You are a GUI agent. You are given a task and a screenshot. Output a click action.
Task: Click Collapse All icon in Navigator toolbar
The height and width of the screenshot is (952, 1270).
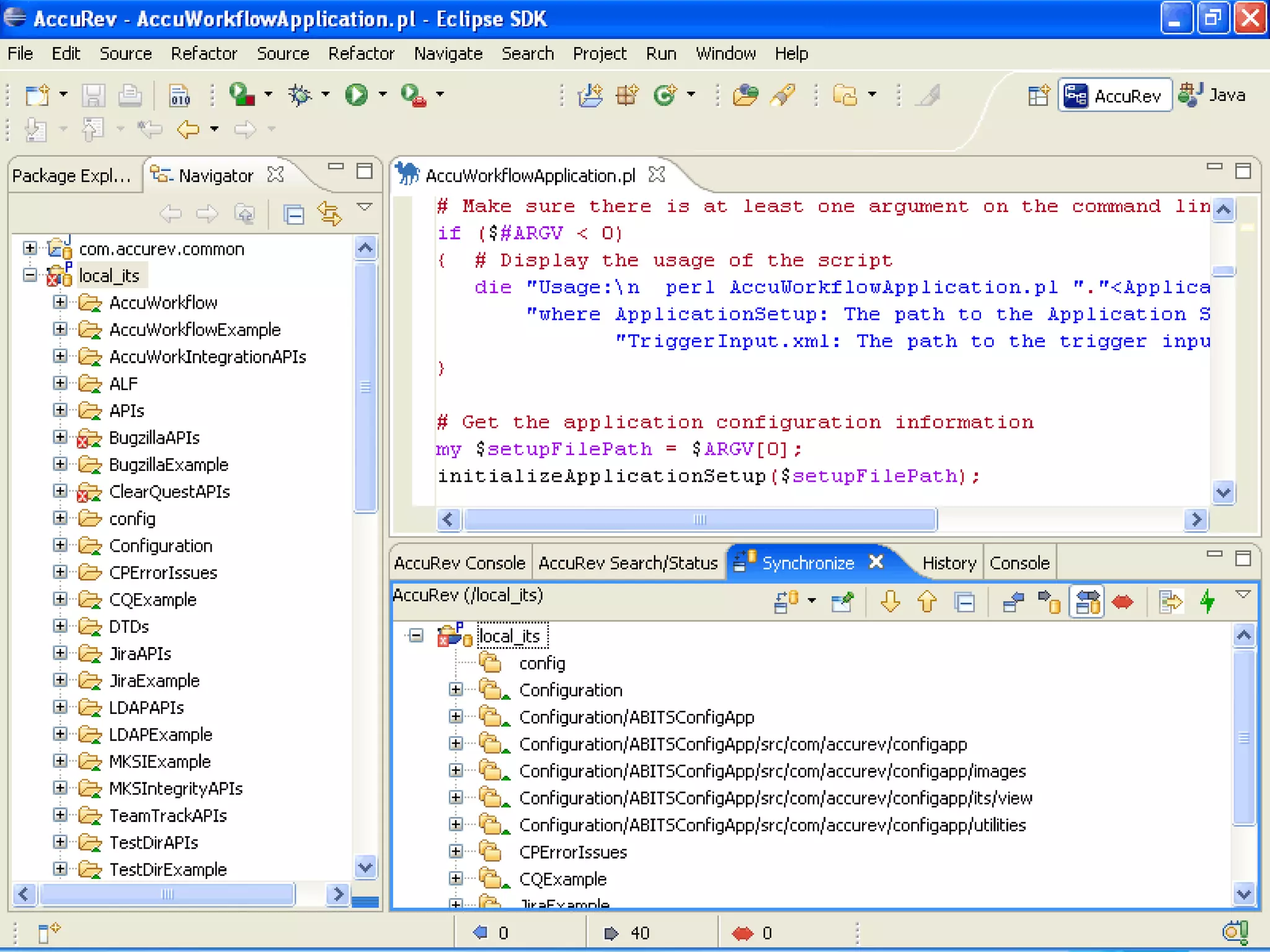click(x=293, y=214)
